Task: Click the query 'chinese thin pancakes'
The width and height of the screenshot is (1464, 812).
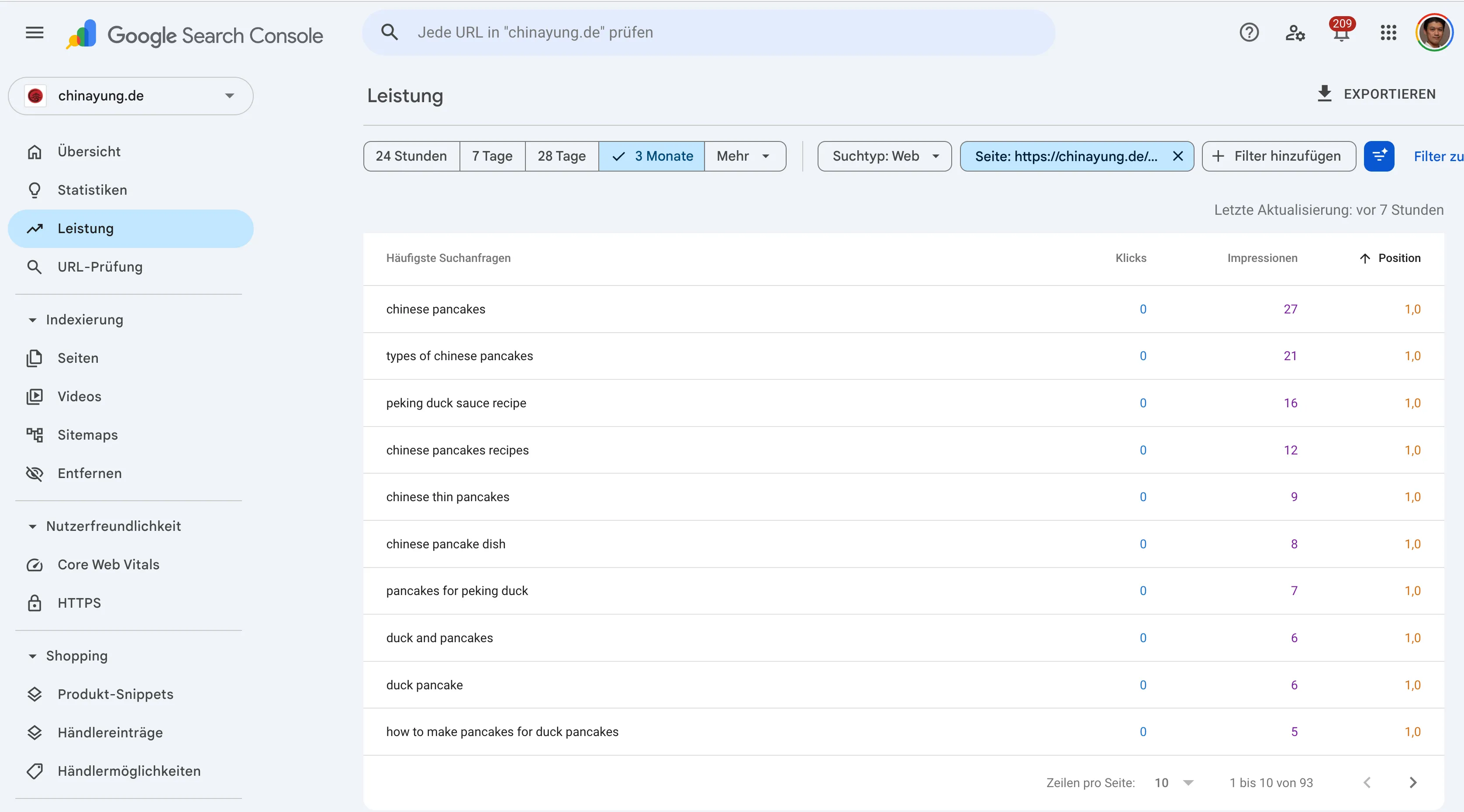Action: coord(448,497)
